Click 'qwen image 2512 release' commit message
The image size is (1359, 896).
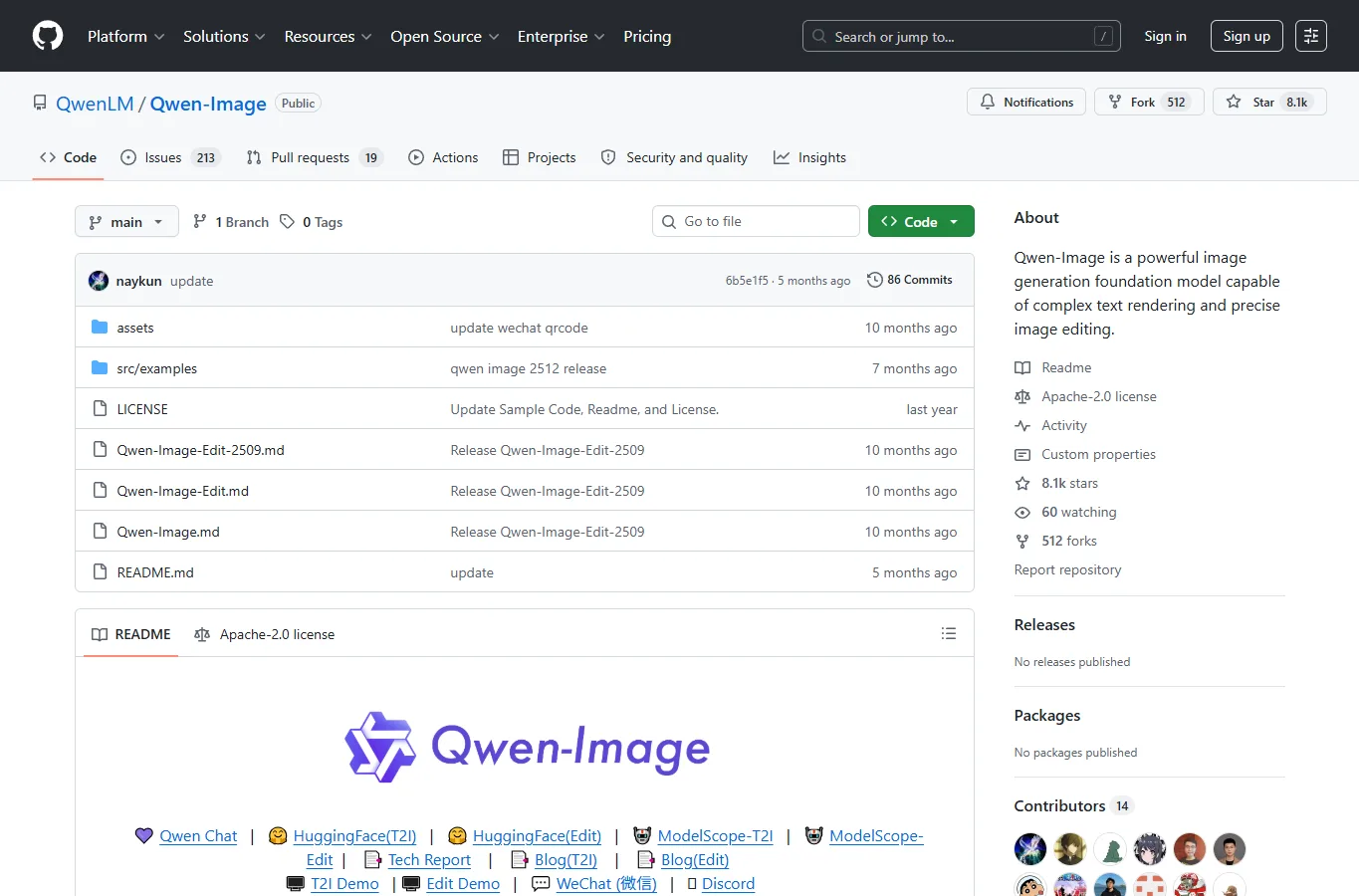click(x=528, y=368)
